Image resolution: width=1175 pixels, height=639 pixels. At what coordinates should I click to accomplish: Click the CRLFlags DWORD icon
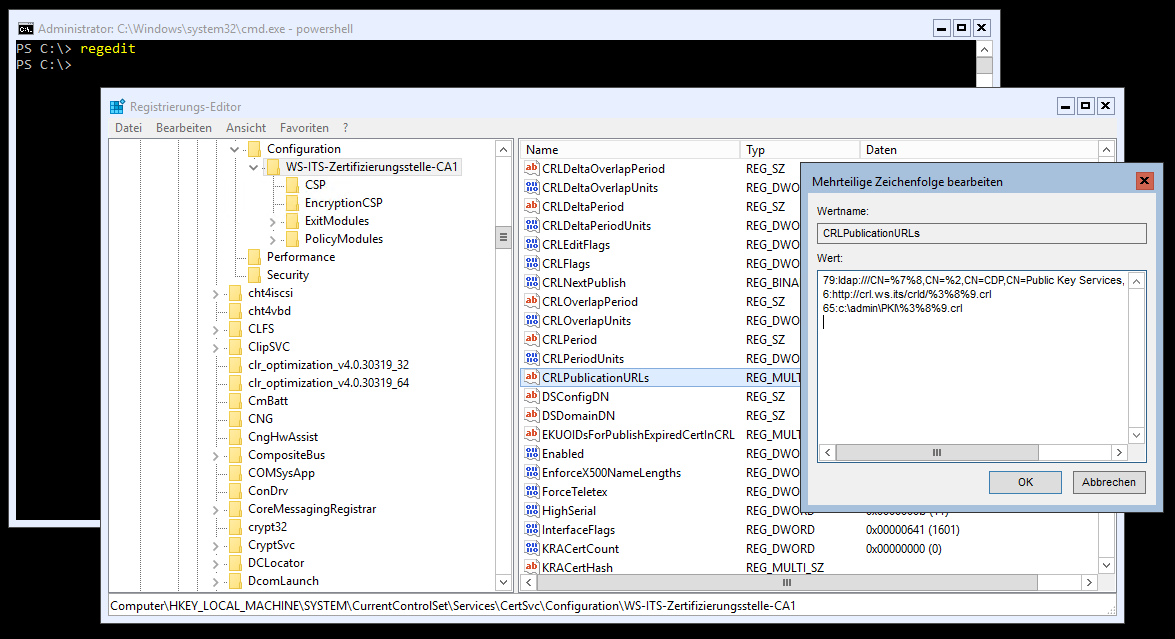[x=532, y=263]
